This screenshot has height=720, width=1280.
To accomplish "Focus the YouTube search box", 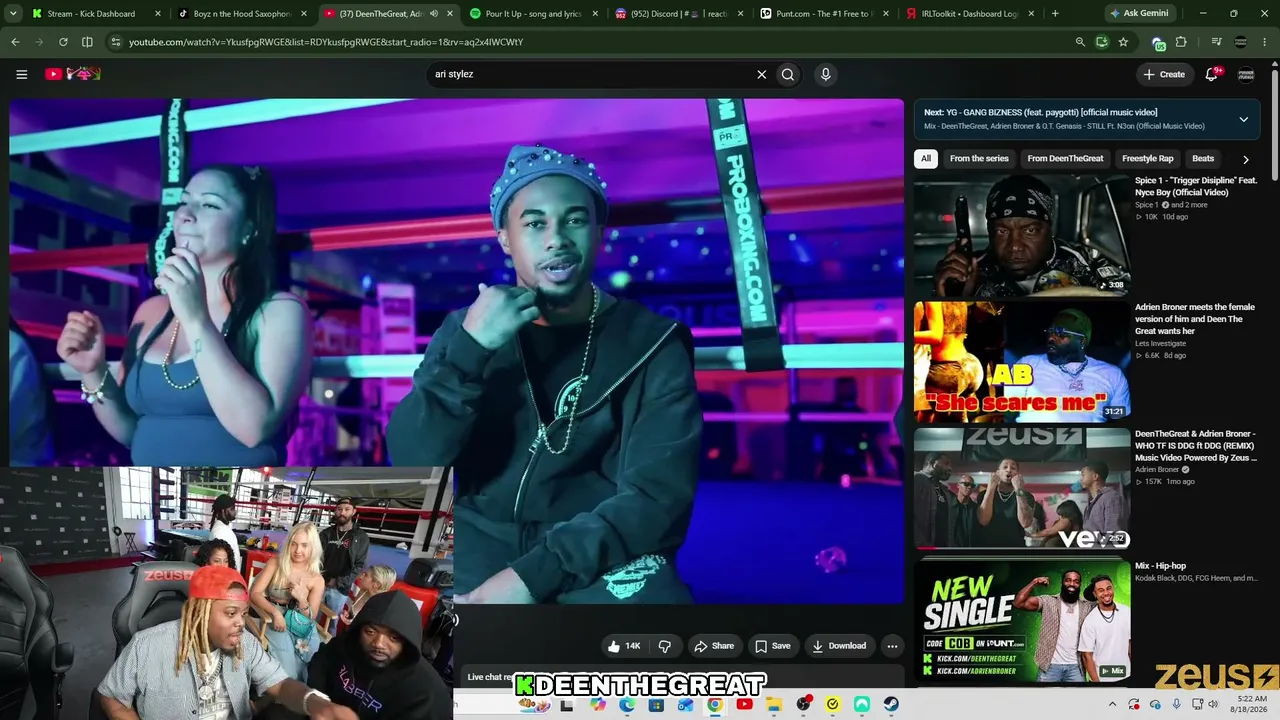I will pos(590,74).
